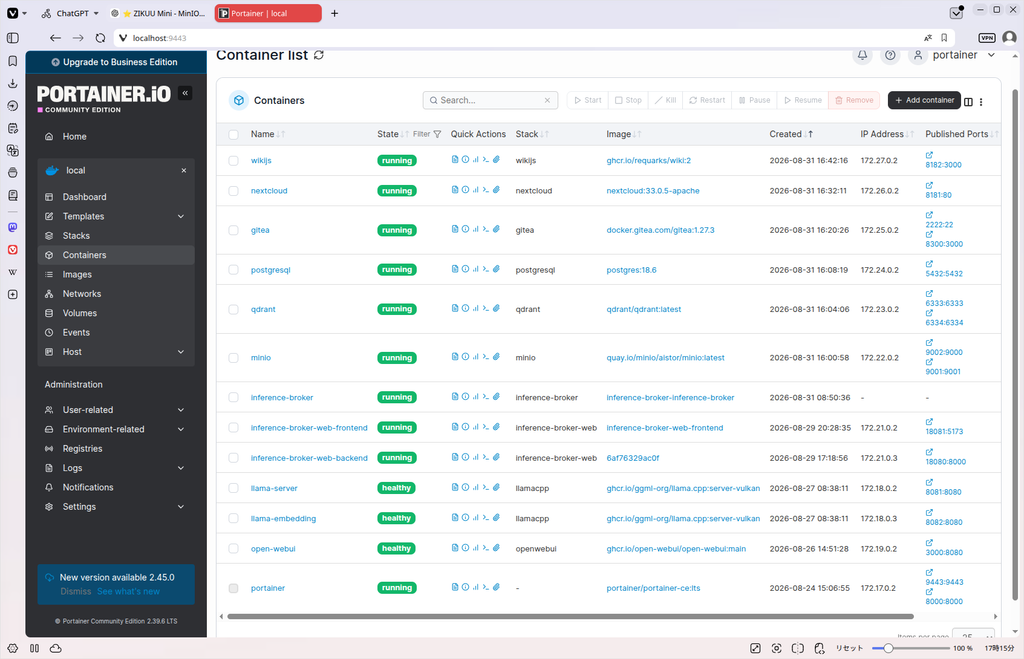1024x659 pixels.
Task: Check the qdrant container row
Action: 233,309
